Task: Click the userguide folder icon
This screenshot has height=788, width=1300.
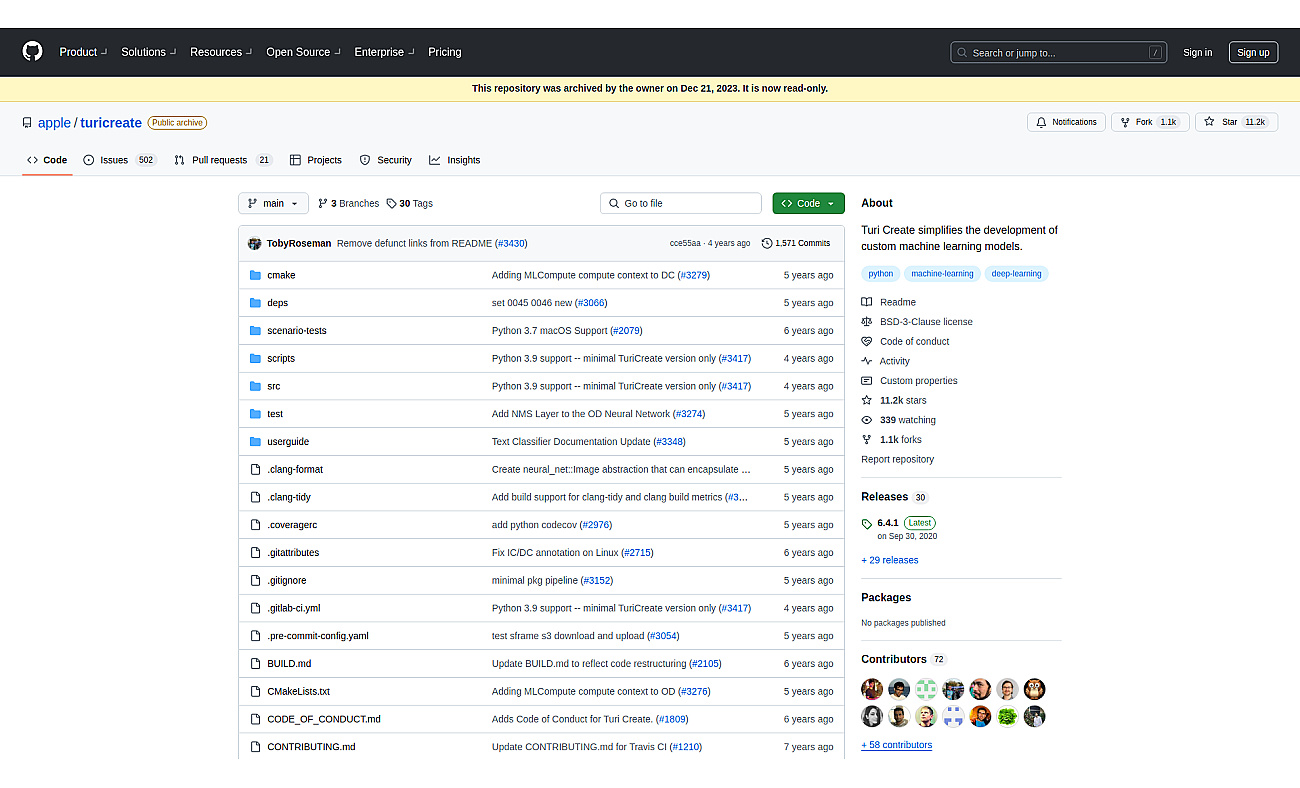Action: pyautogui.click(x=255, y=442)
